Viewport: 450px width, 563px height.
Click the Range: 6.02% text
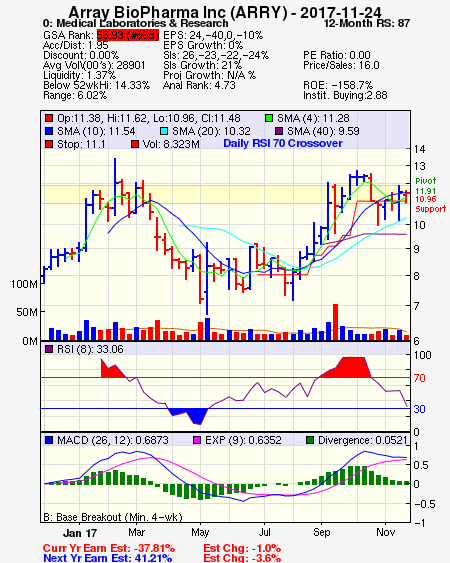pos(75,96)
